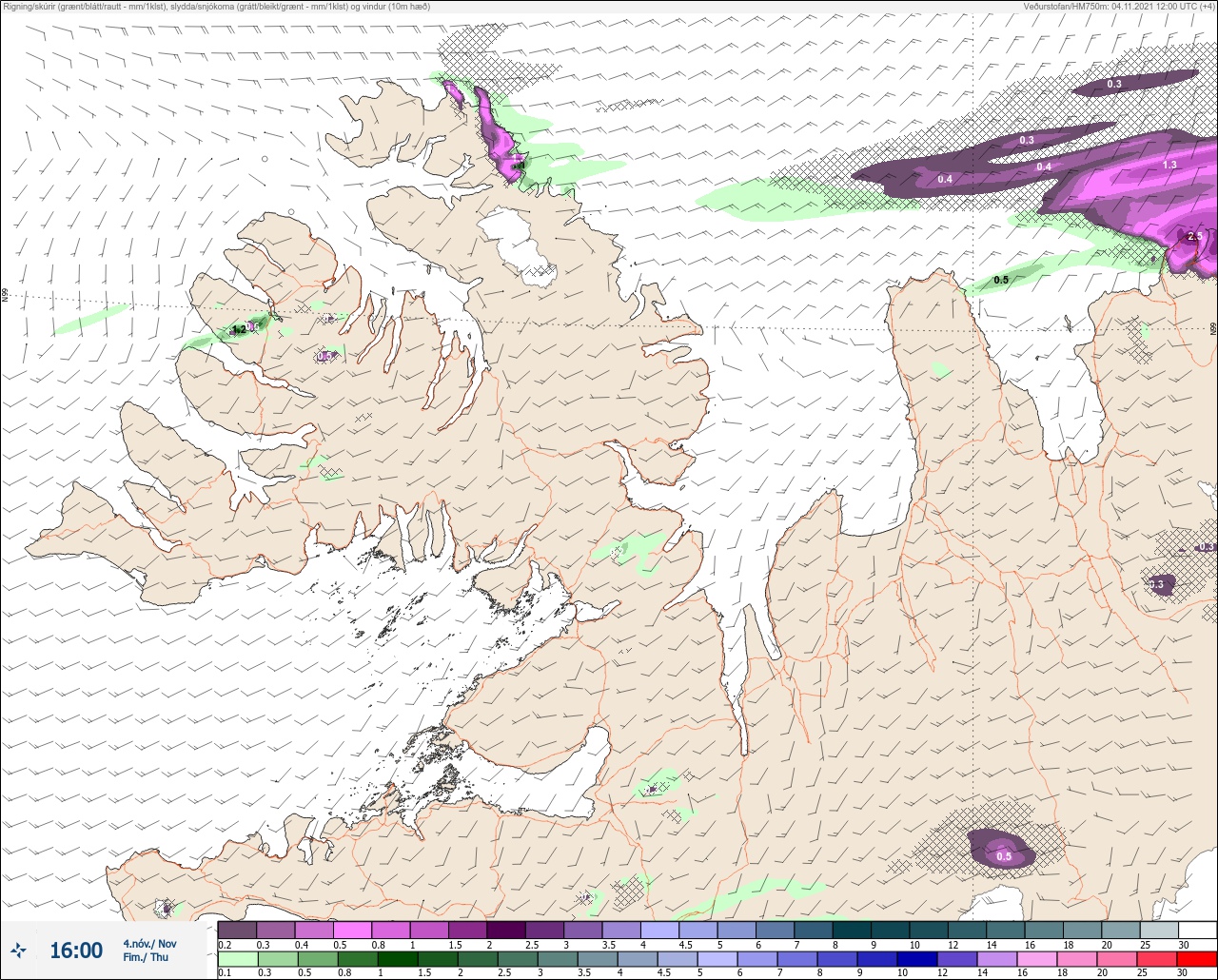Viewport: 1218px width, 980px height.
Task: Click the '4.nóv./ Nov' date label
Action: coord(149,943)
